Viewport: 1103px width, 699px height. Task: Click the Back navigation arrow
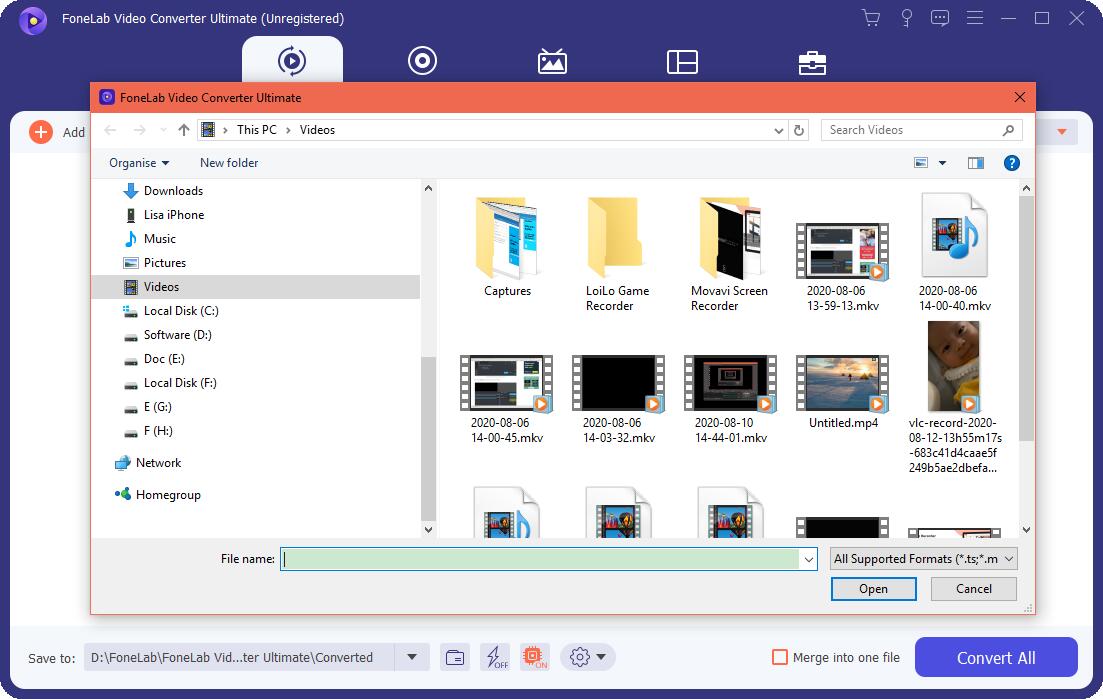(x=110, y=130)
